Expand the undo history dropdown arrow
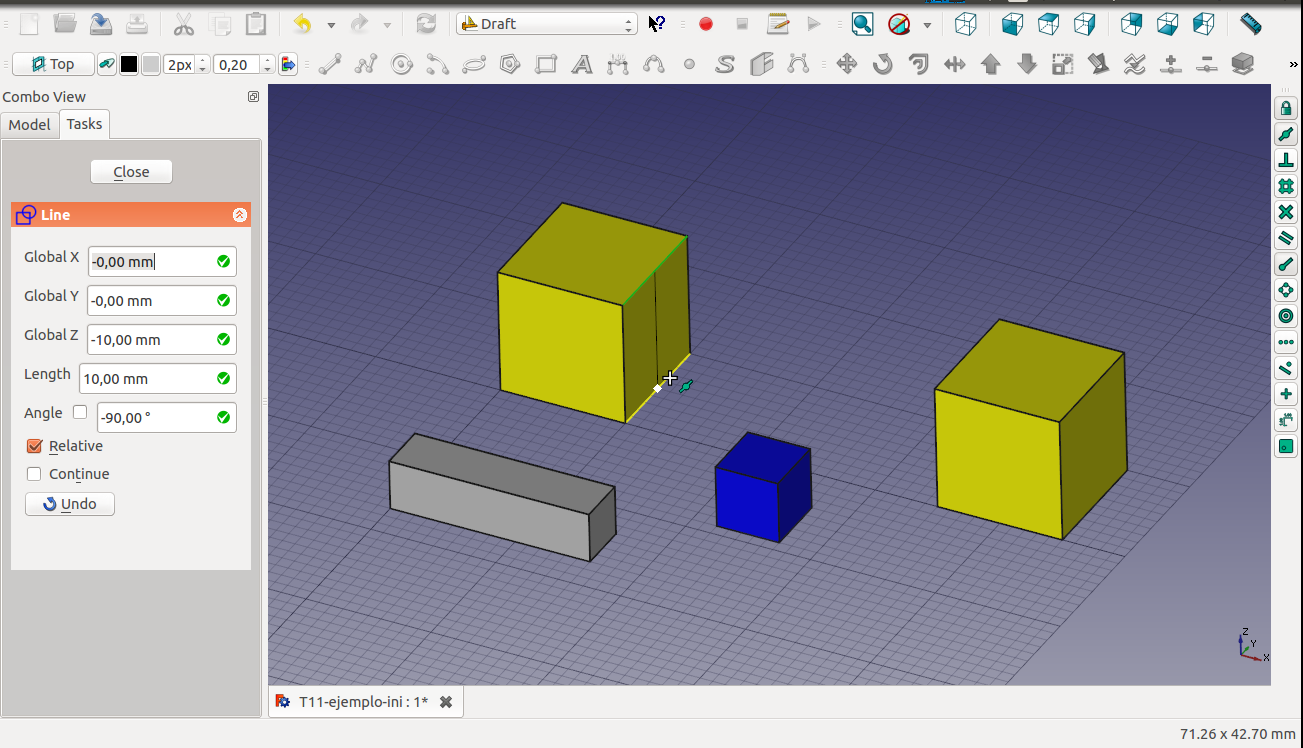The width and height of the screenshot is (1303, 748). [331, 24]
